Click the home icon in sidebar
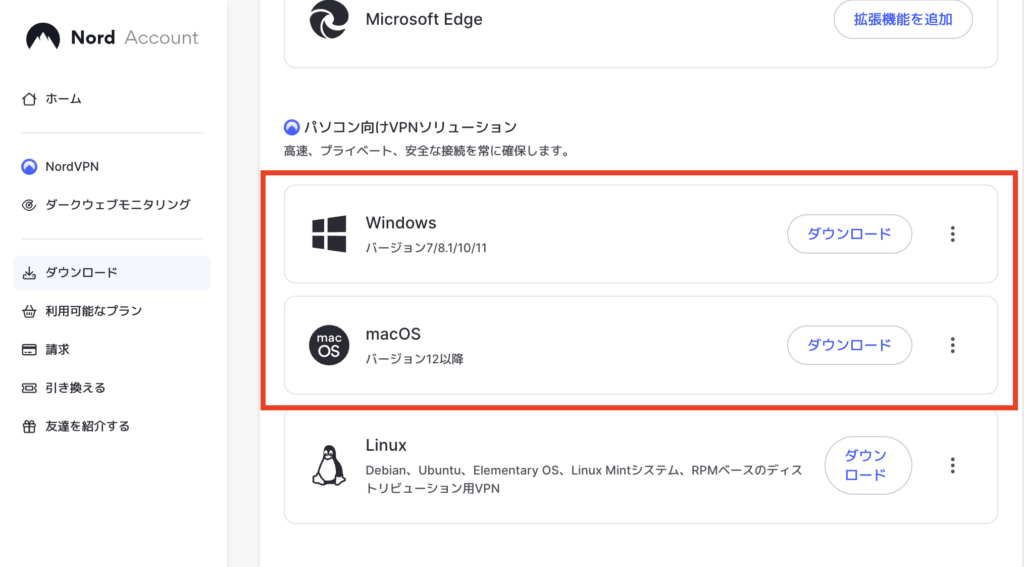This screenshot has width=1024, height=567. point(29,99)
